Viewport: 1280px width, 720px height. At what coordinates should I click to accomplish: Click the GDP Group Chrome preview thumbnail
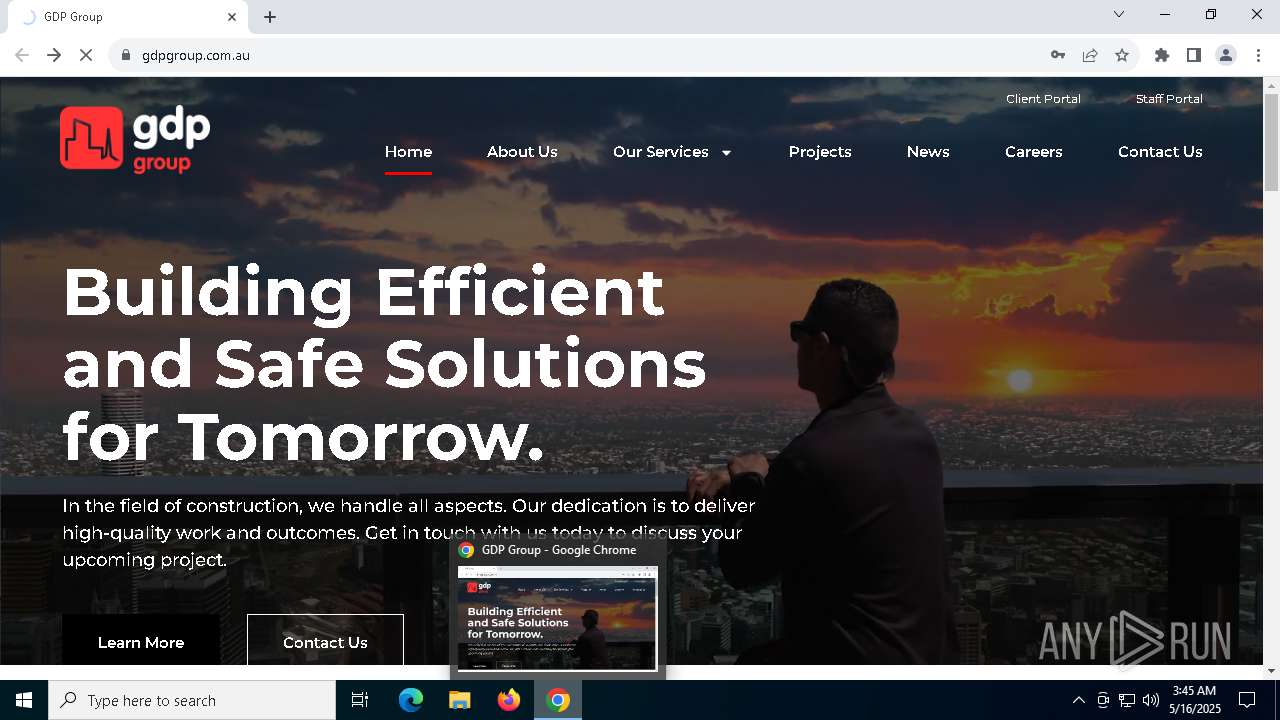pyautogui.click(x=557, y=618)
